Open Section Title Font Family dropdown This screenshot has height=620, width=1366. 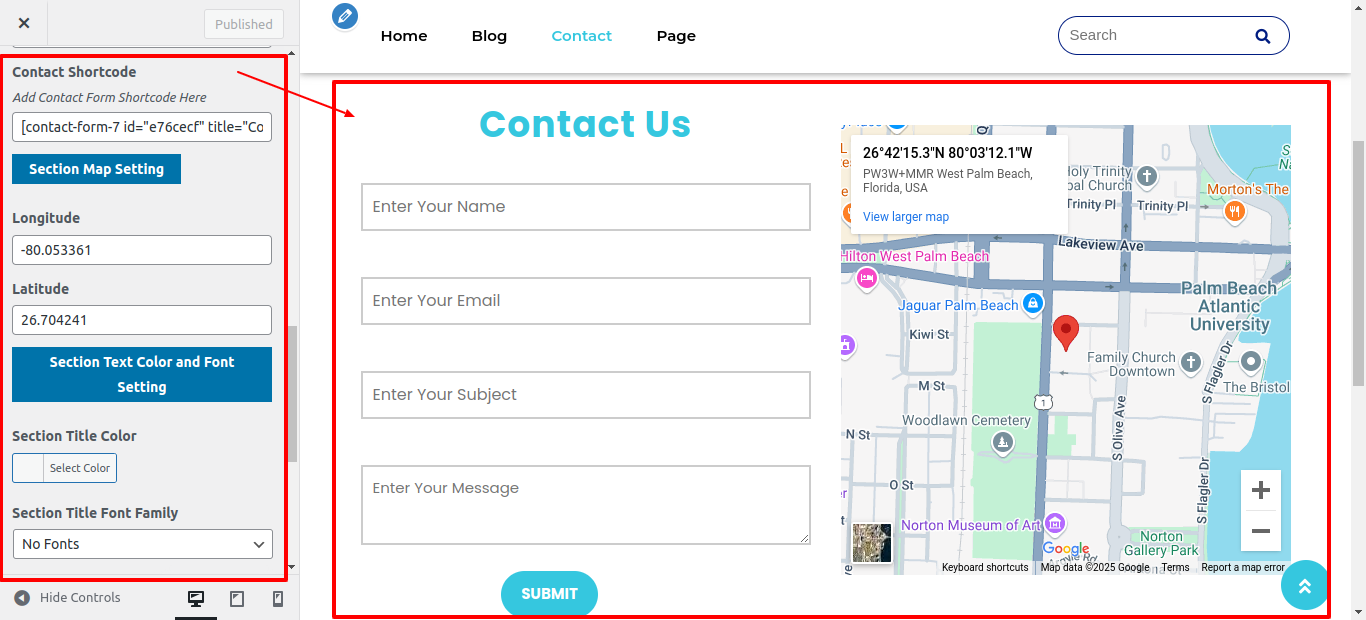pyautogui.click(x=142, y=544)
